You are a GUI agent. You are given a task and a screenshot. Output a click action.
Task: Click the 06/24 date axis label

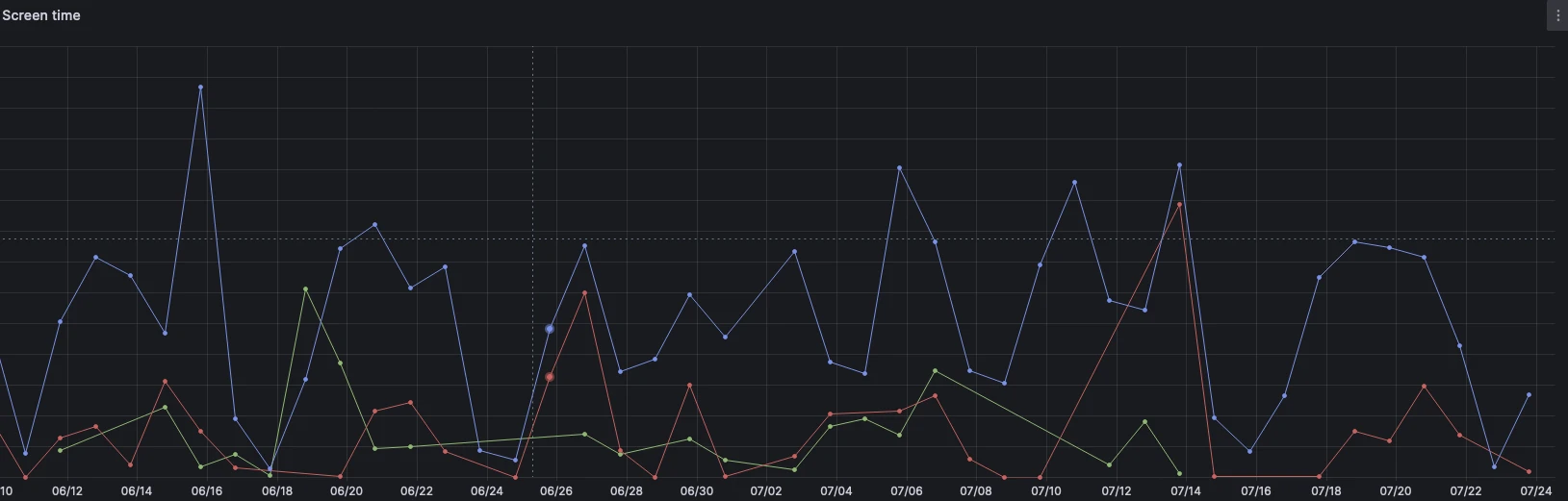(x=487, y=490)
